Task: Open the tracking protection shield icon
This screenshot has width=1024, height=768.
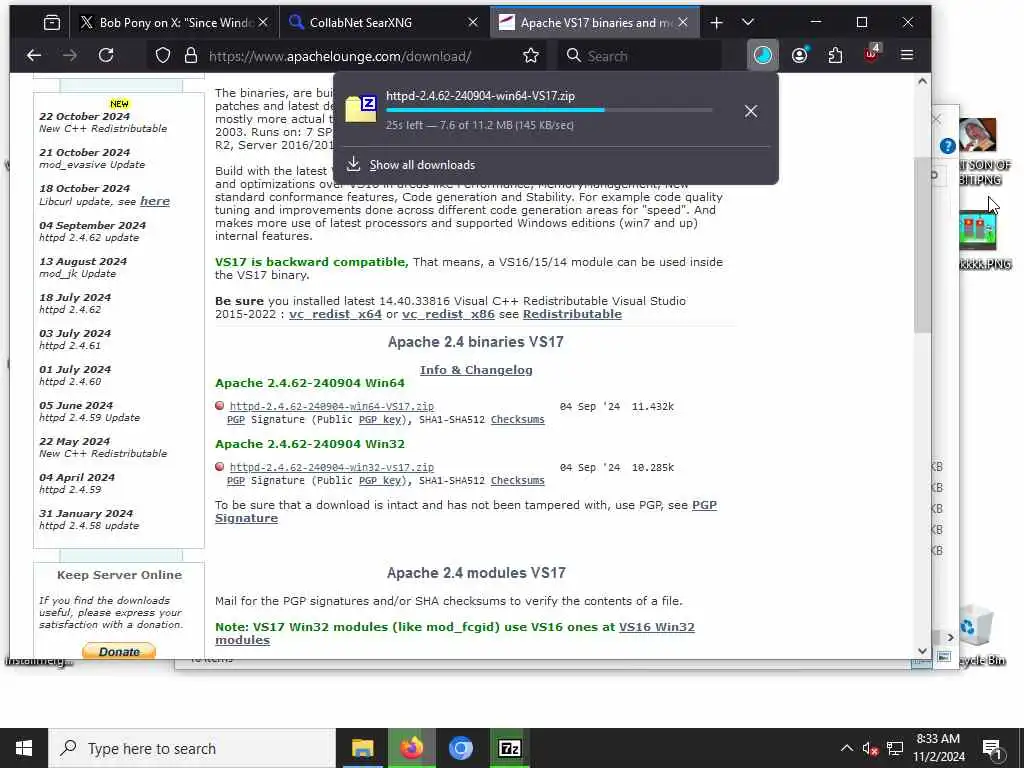Action: click(x=163, y=56)
